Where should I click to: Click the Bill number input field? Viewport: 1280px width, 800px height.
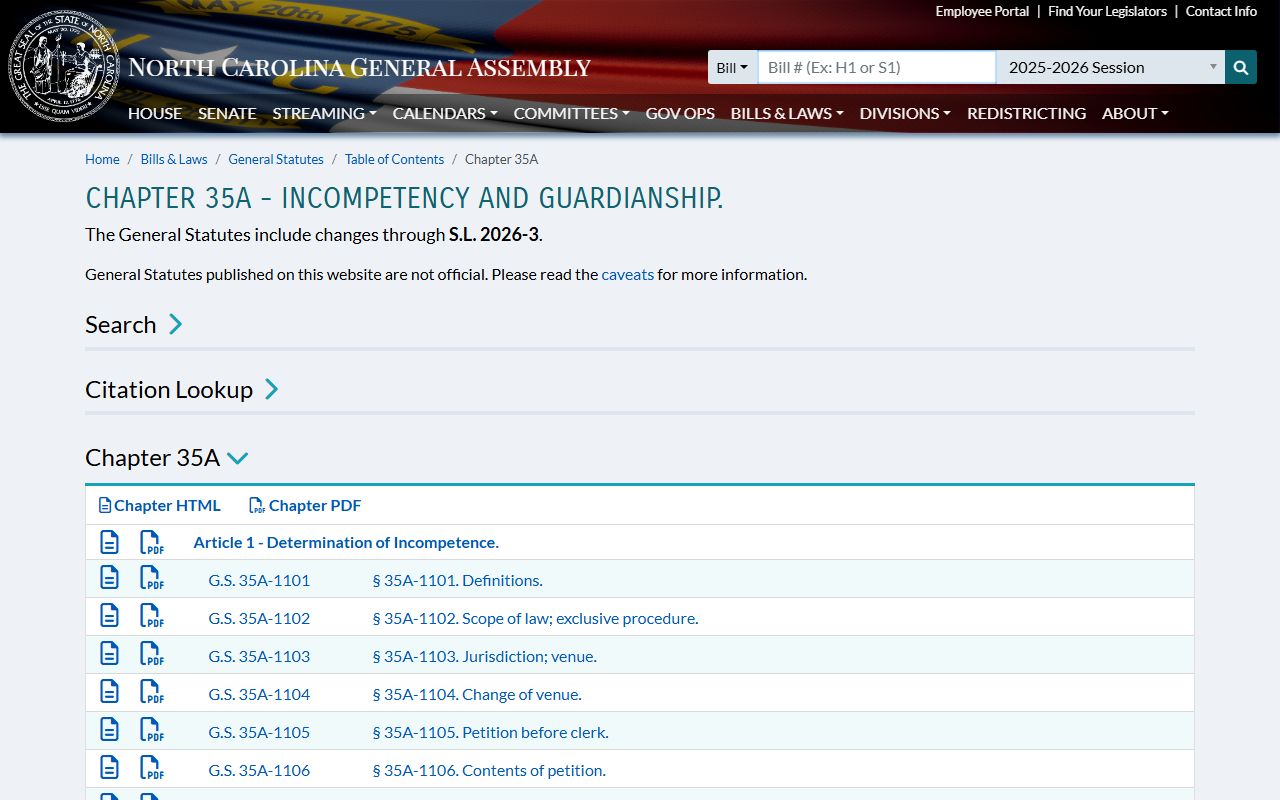click(876, 67)
